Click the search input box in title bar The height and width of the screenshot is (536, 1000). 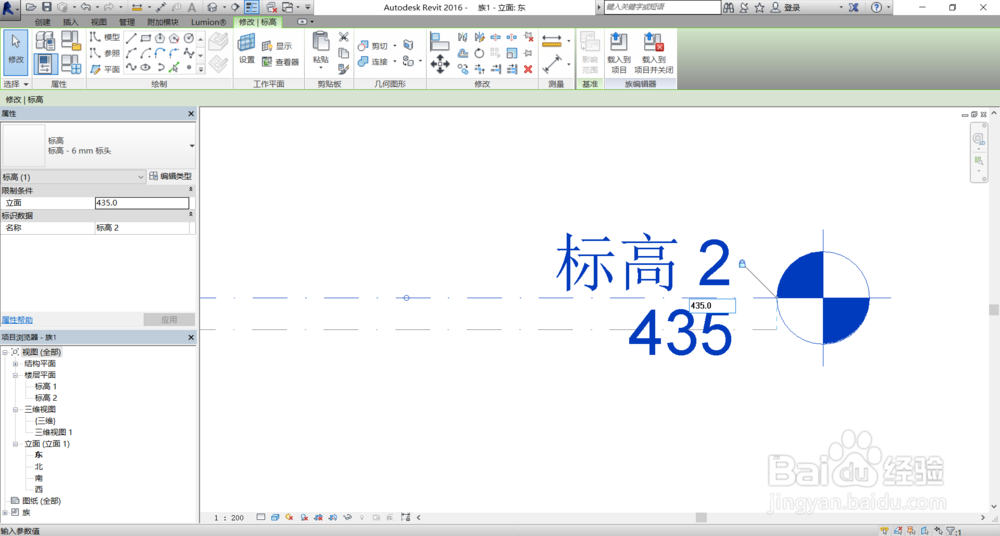662,7
